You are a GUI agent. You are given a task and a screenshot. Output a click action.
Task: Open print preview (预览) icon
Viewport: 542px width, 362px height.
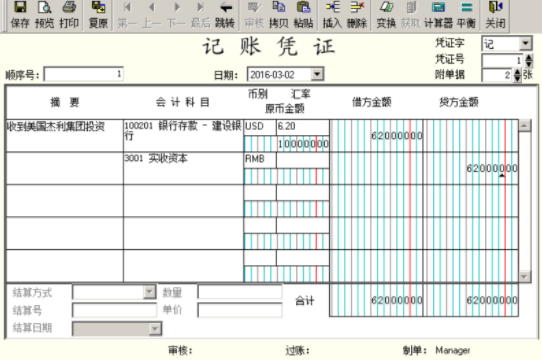(45, 14)
